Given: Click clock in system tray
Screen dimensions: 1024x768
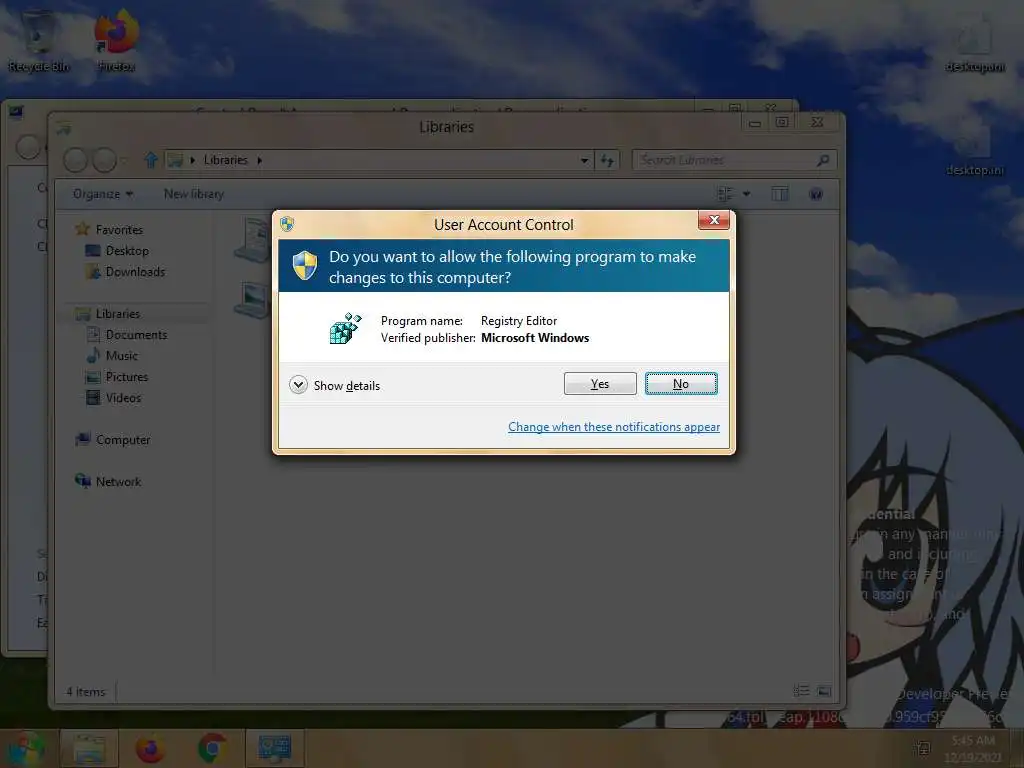Looking at the screenshot, I should click(973, 748).
